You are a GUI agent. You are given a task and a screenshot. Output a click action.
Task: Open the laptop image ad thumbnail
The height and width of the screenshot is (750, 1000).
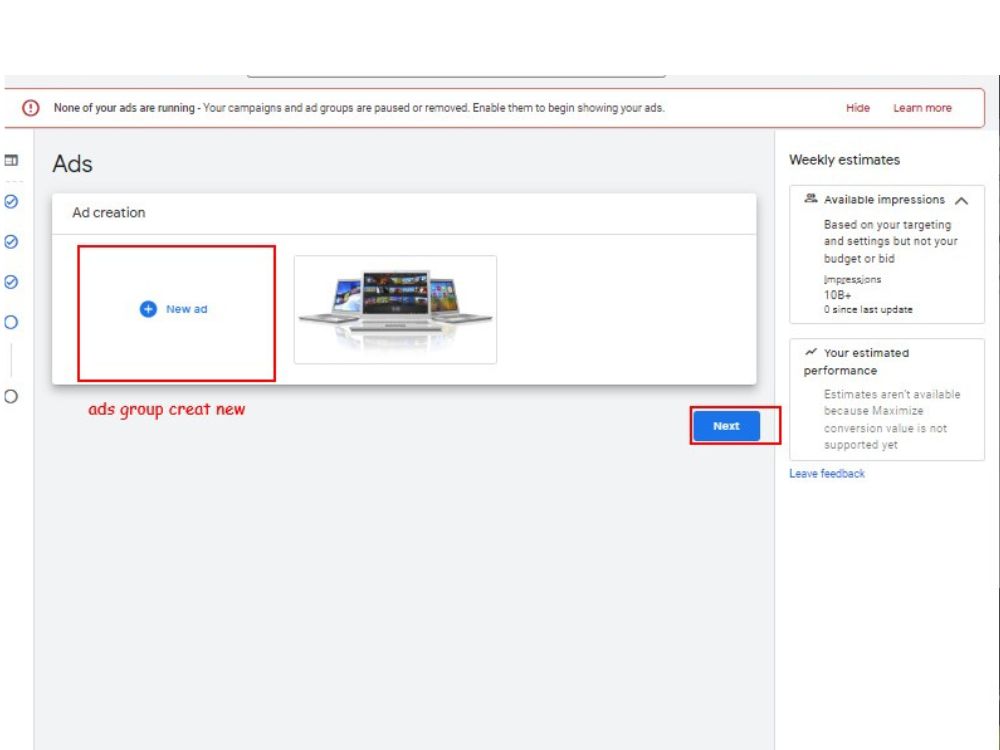[395, 310]
